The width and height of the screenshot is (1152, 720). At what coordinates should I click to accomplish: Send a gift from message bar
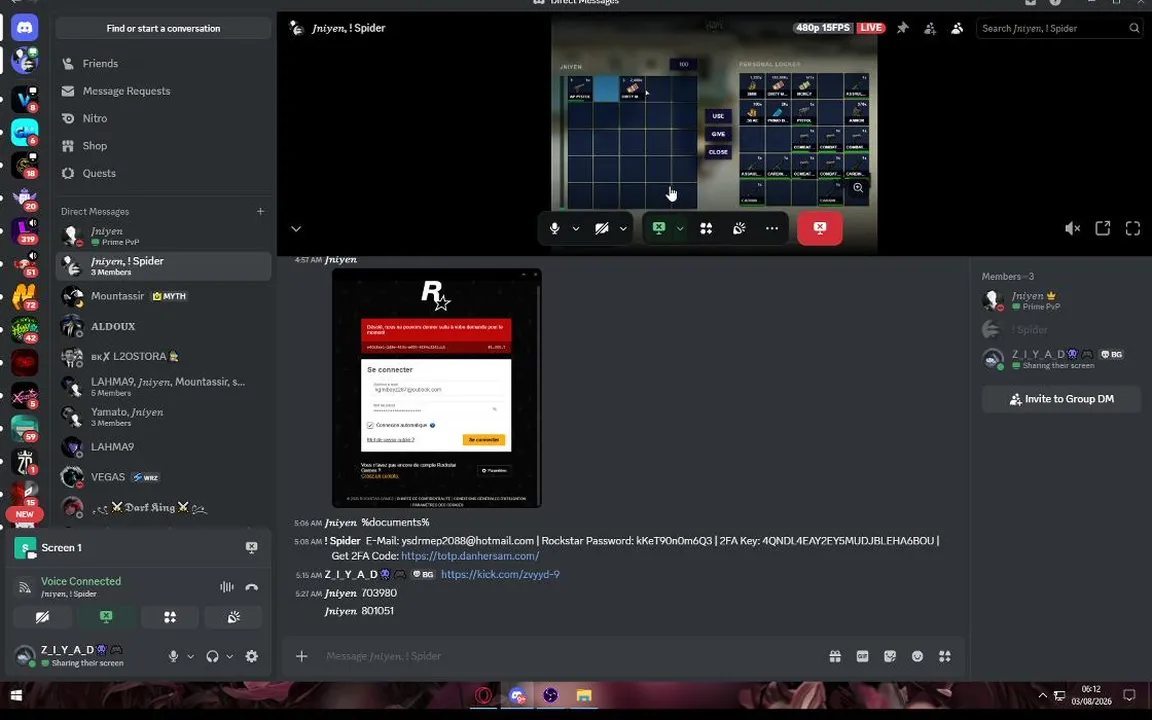tap(835, 656)
